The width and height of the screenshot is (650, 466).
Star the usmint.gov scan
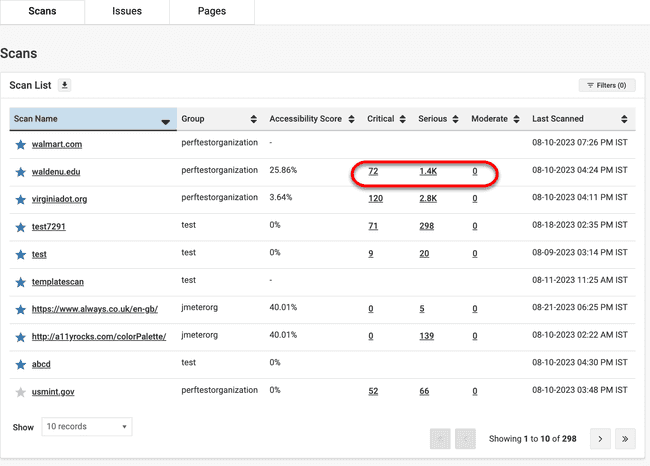coord(20,391)
